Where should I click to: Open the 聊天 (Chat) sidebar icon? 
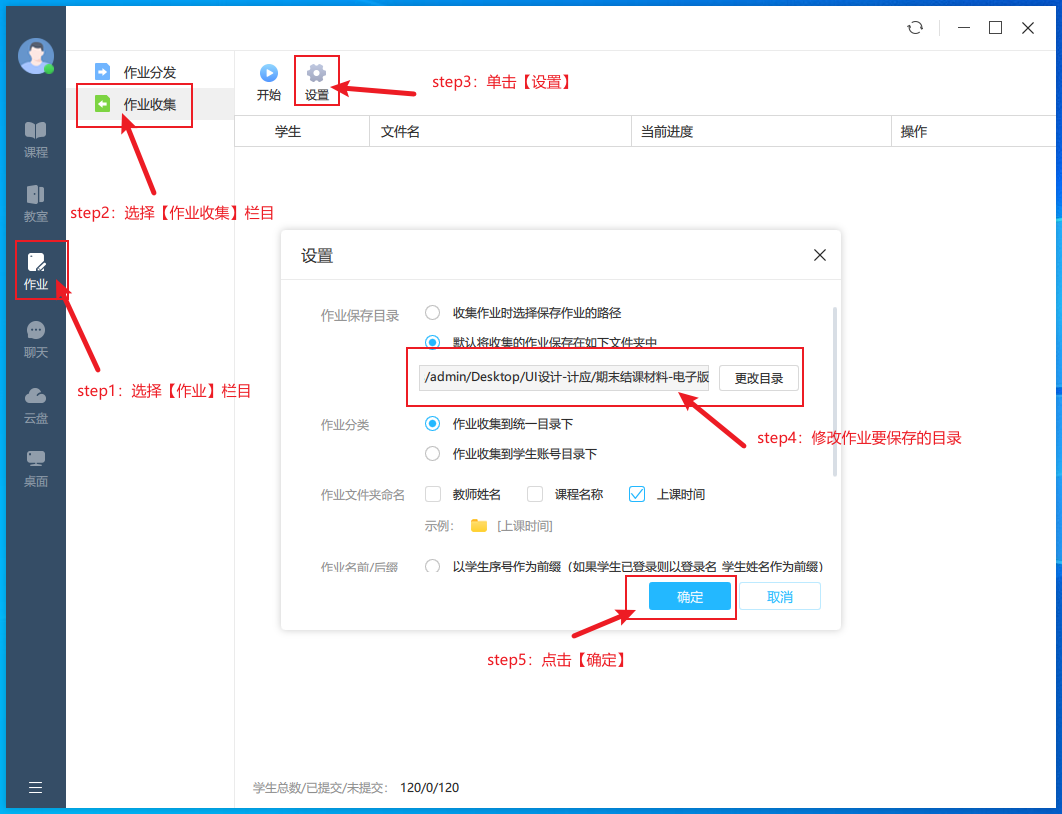pyautogui.click(x=36, y=339)
